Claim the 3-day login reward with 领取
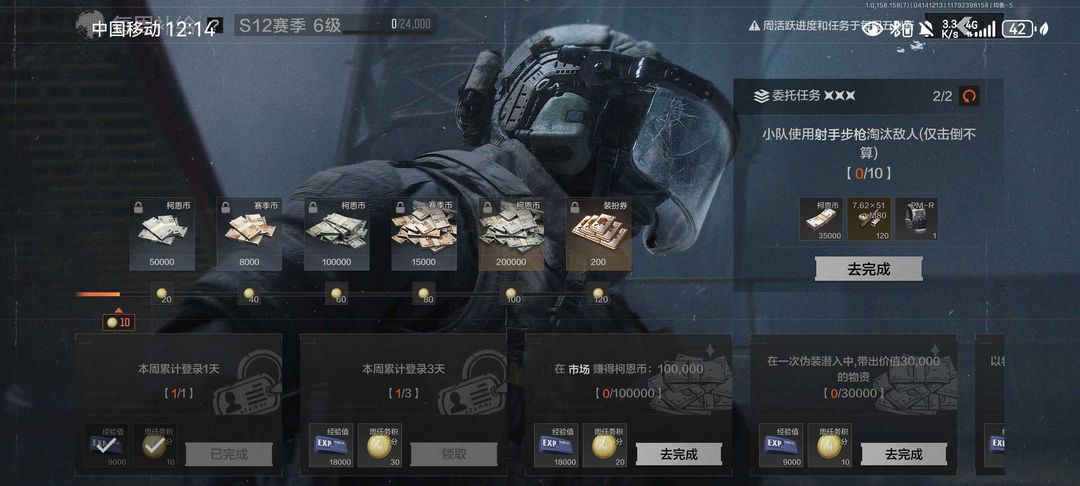The image size is (1080, 486). point(454,454)
